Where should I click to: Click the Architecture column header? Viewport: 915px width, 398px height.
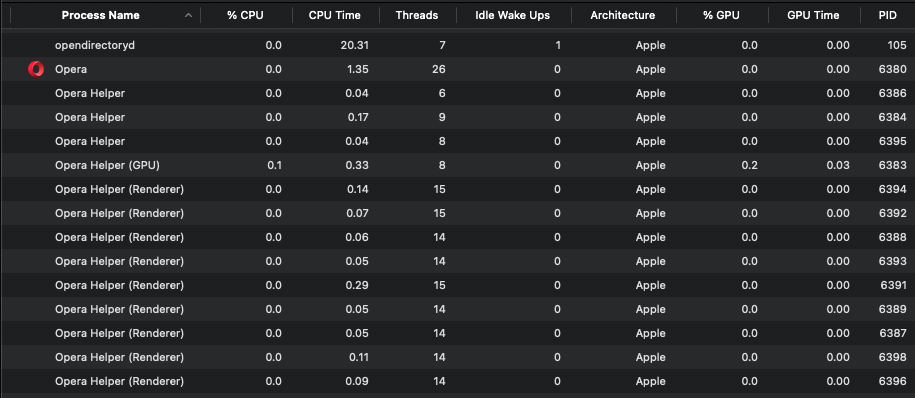pyautogui.click(x=623, y=16)
